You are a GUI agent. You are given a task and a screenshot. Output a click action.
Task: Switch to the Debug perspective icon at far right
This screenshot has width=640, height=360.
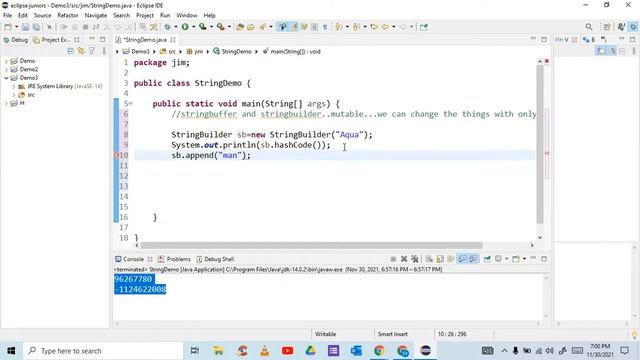[633, 27]
